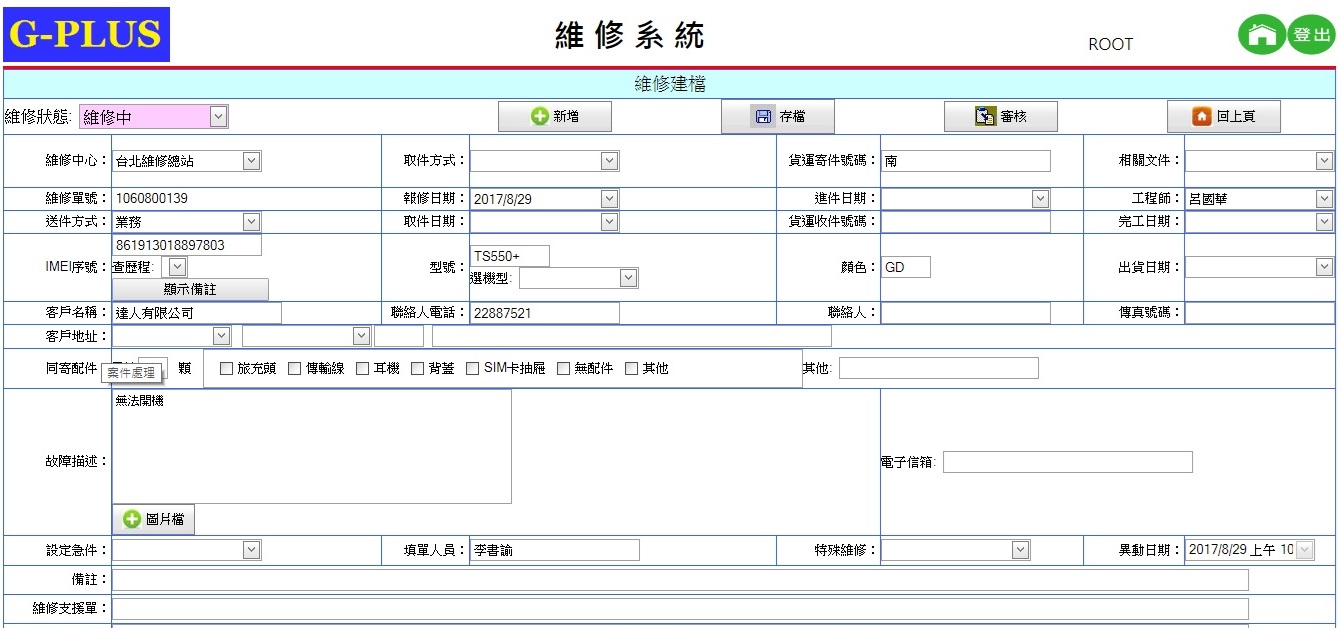The height and width of the screenshot is (628, 1342).
Task: Click the 聯絡人電話 input field
Action: 545,313
